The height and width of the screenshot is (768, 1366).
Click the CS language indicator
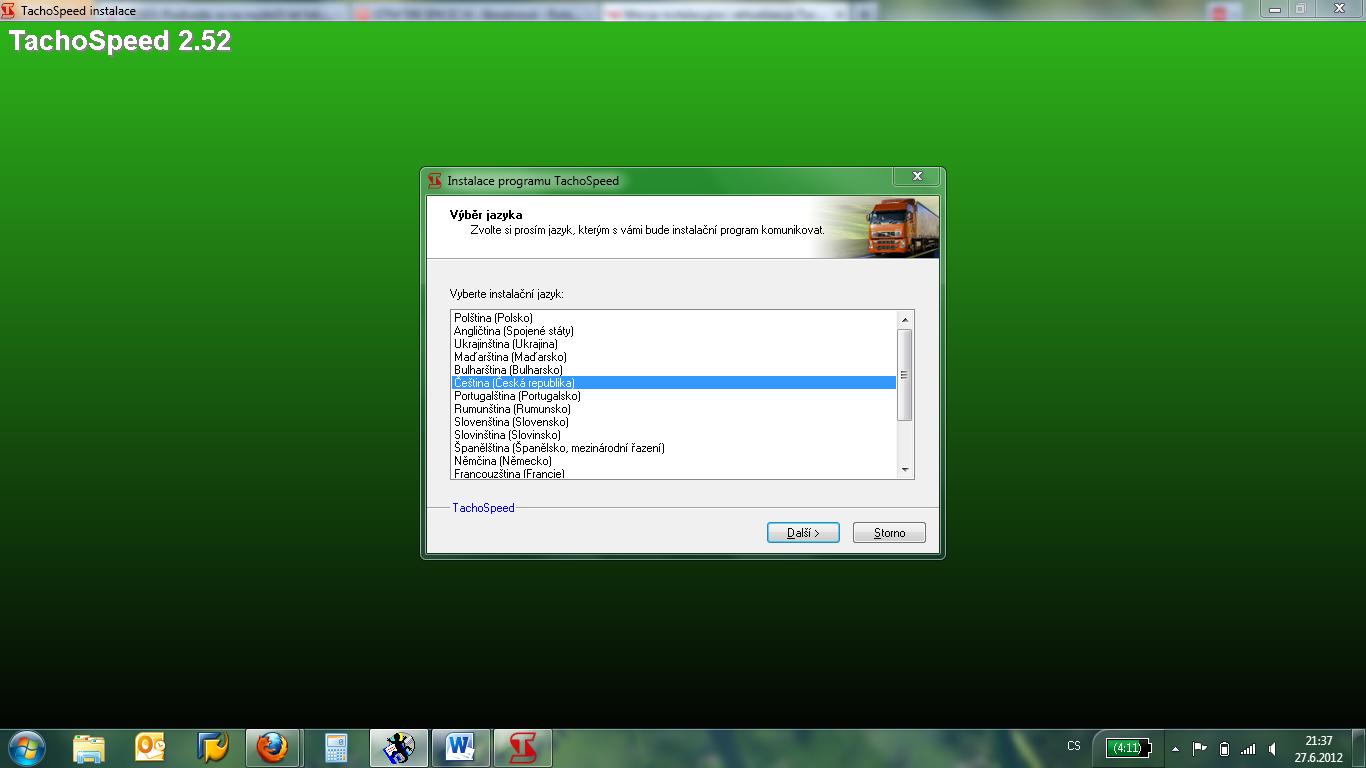[1074, 746]
